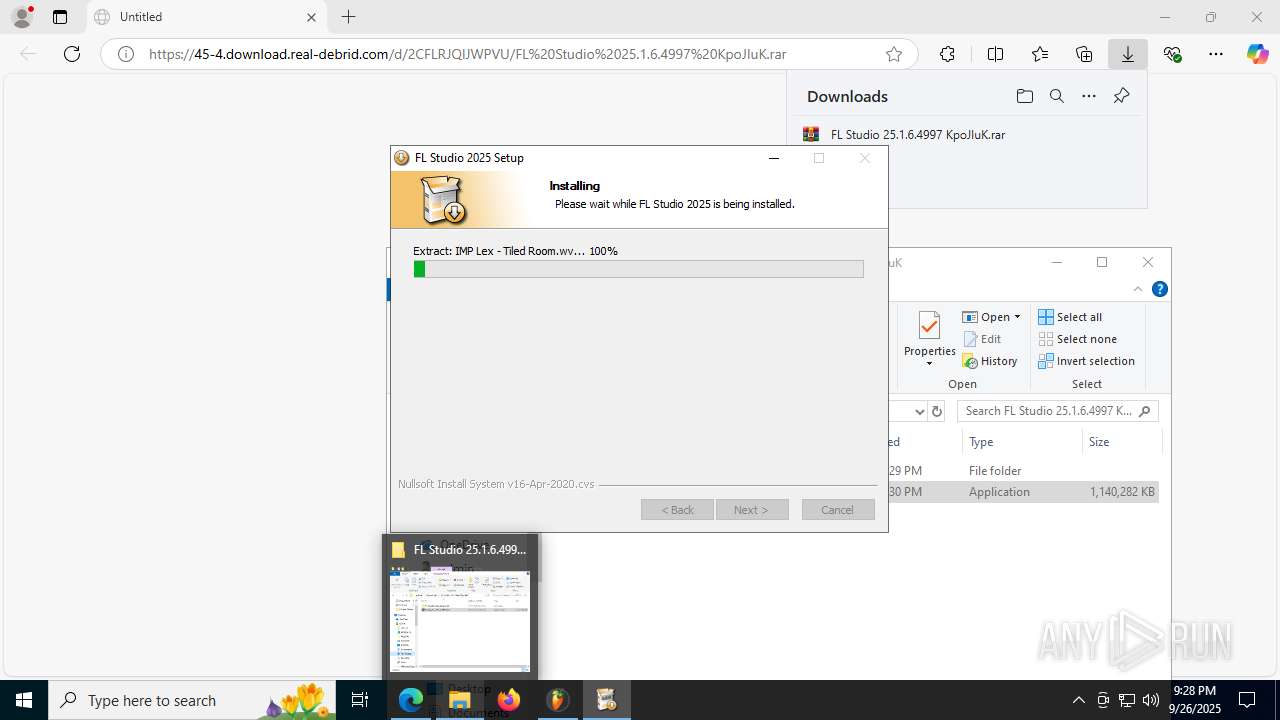Click the installer progress bar
1280x720 pixels.
click(x=638, y=269)
